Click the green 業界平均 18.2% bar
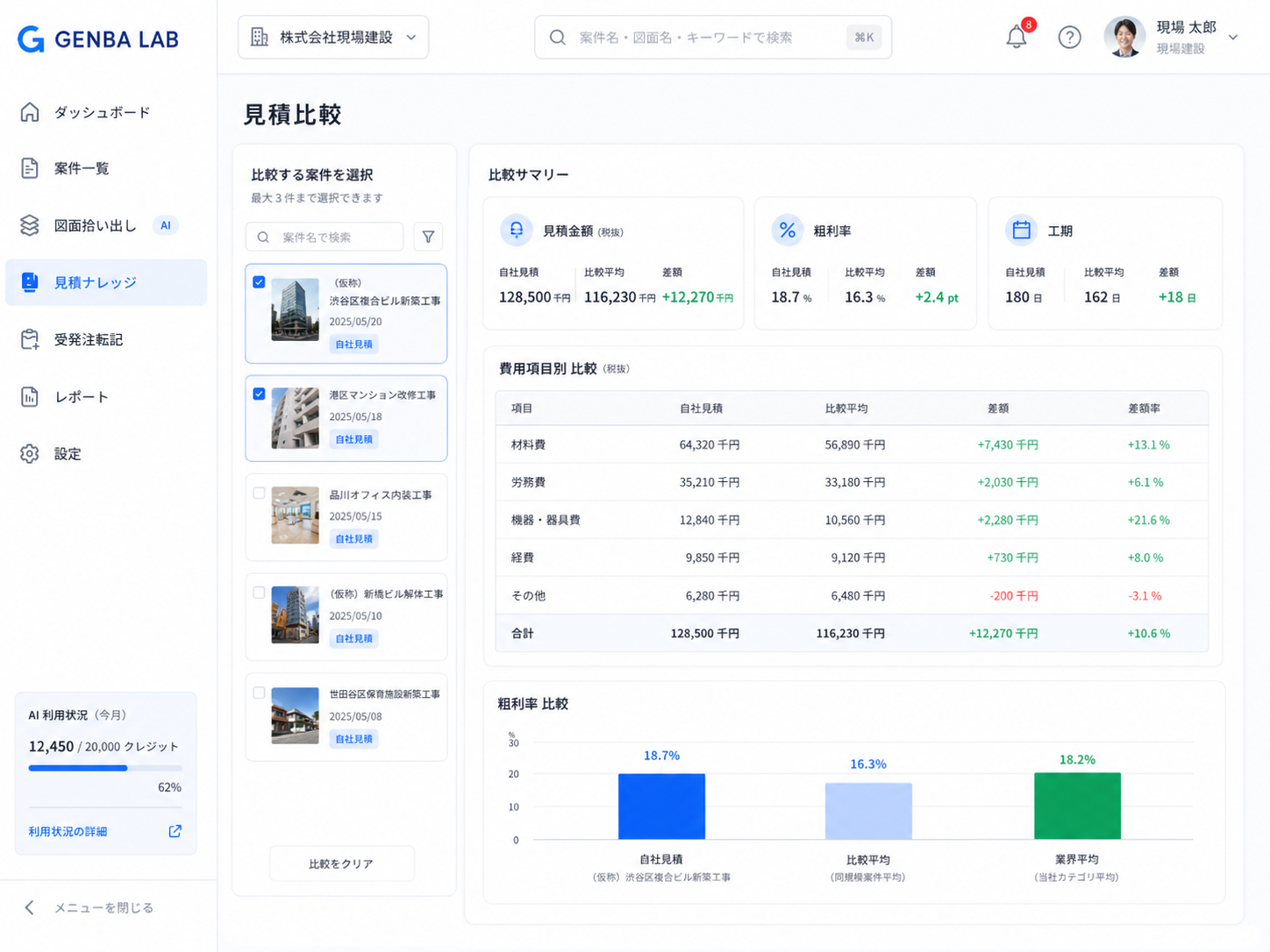 [x=1077, y=806]
